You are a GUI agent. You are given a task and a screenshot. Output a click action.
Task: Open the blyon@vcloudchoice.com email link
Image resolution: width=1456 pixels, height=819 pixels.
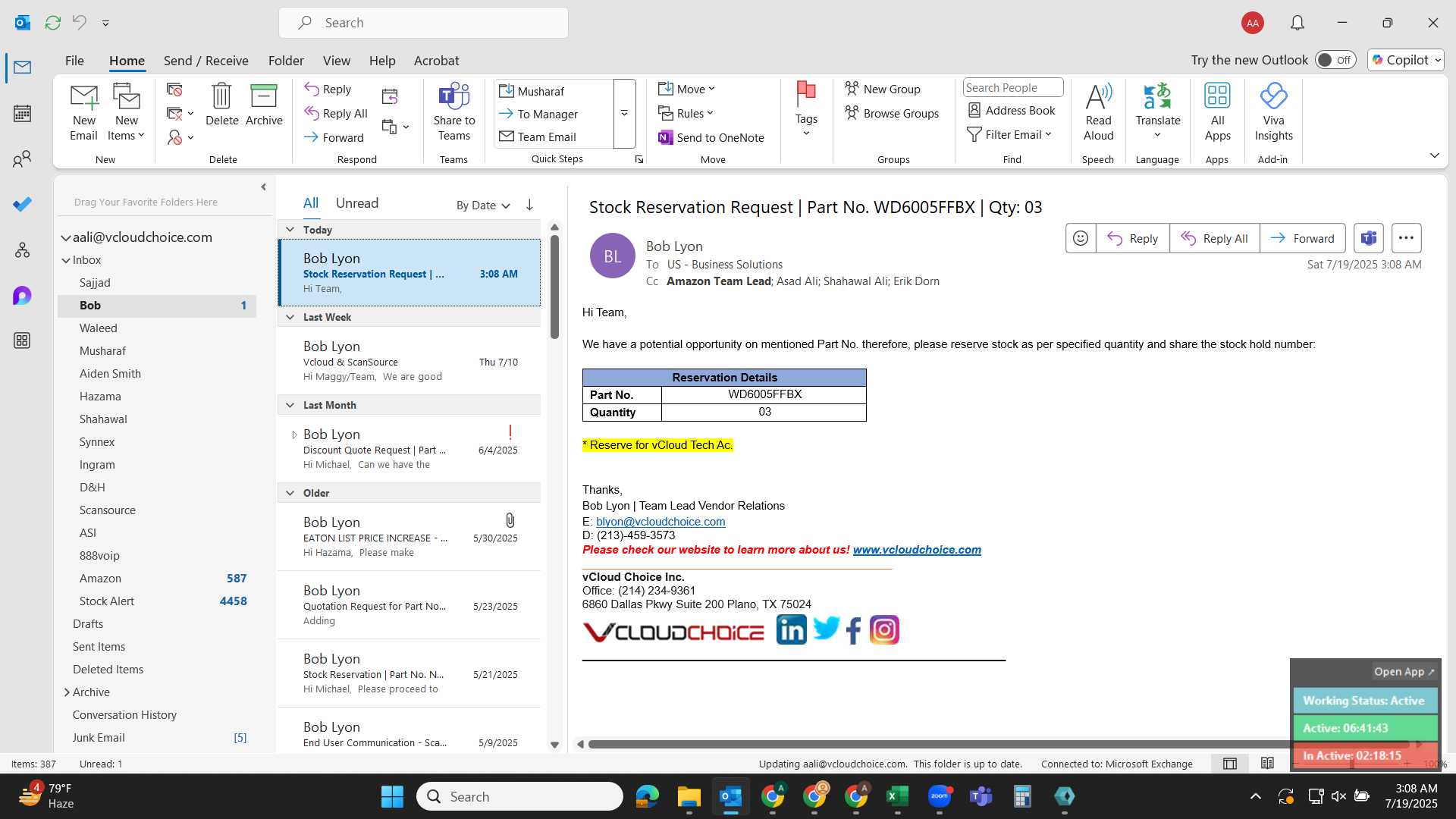click(x=661, y=522)
